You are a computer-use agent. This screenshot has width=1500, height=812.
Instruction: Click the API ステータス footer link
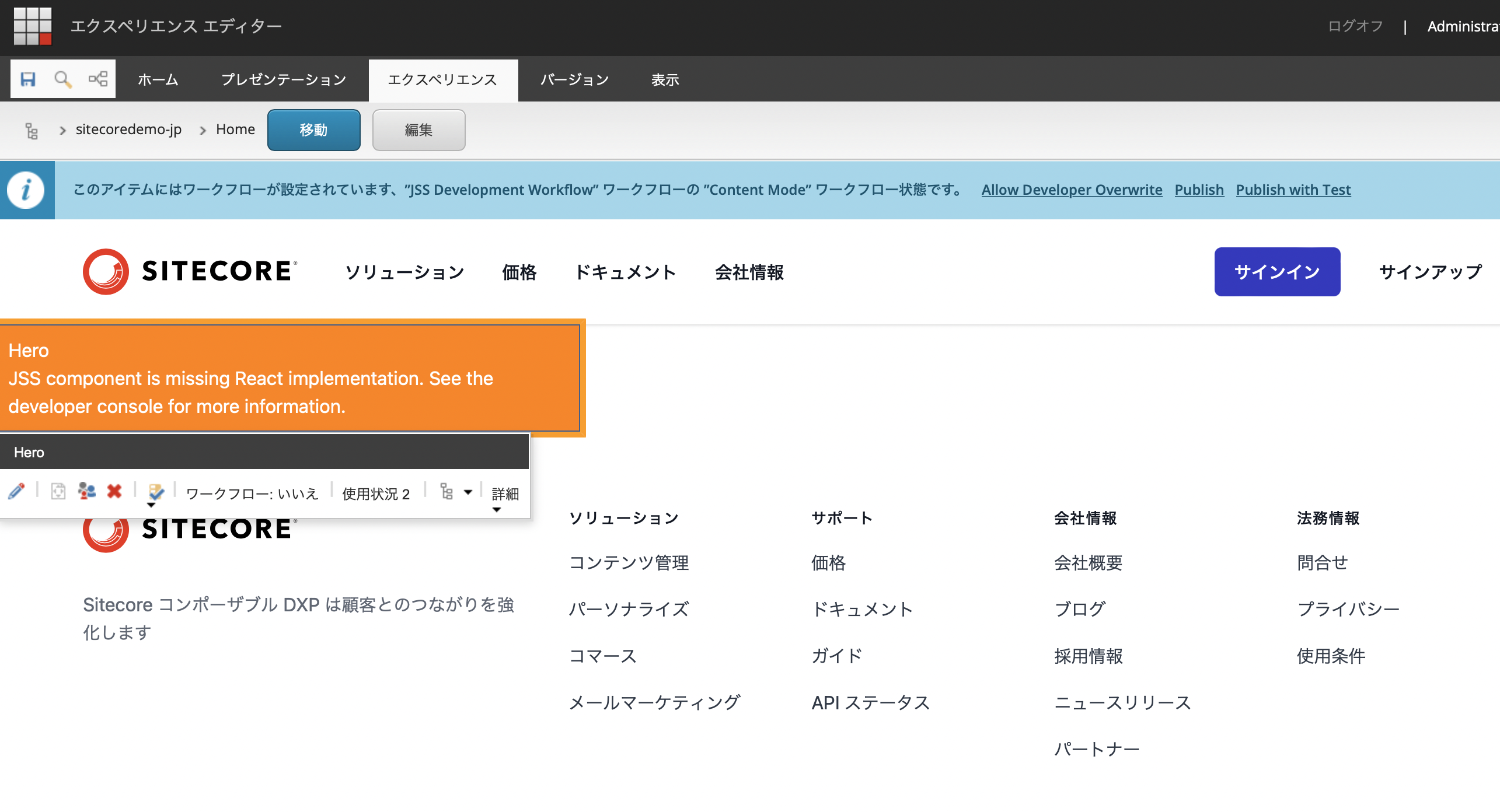871,702
